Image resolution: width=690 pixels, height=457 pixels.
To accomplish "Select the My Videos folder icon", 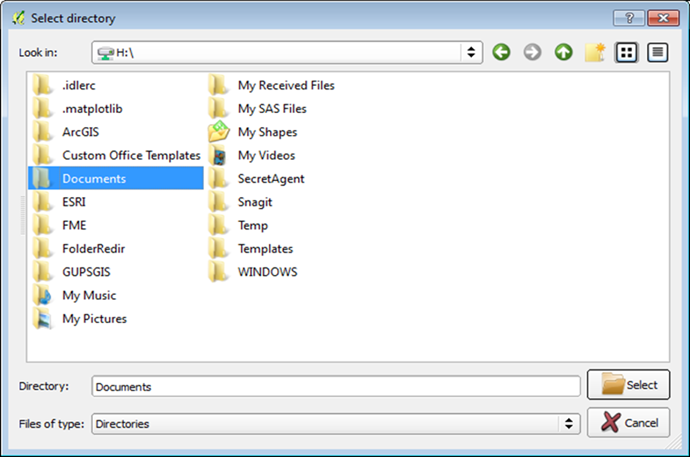I will pos(219,155).
